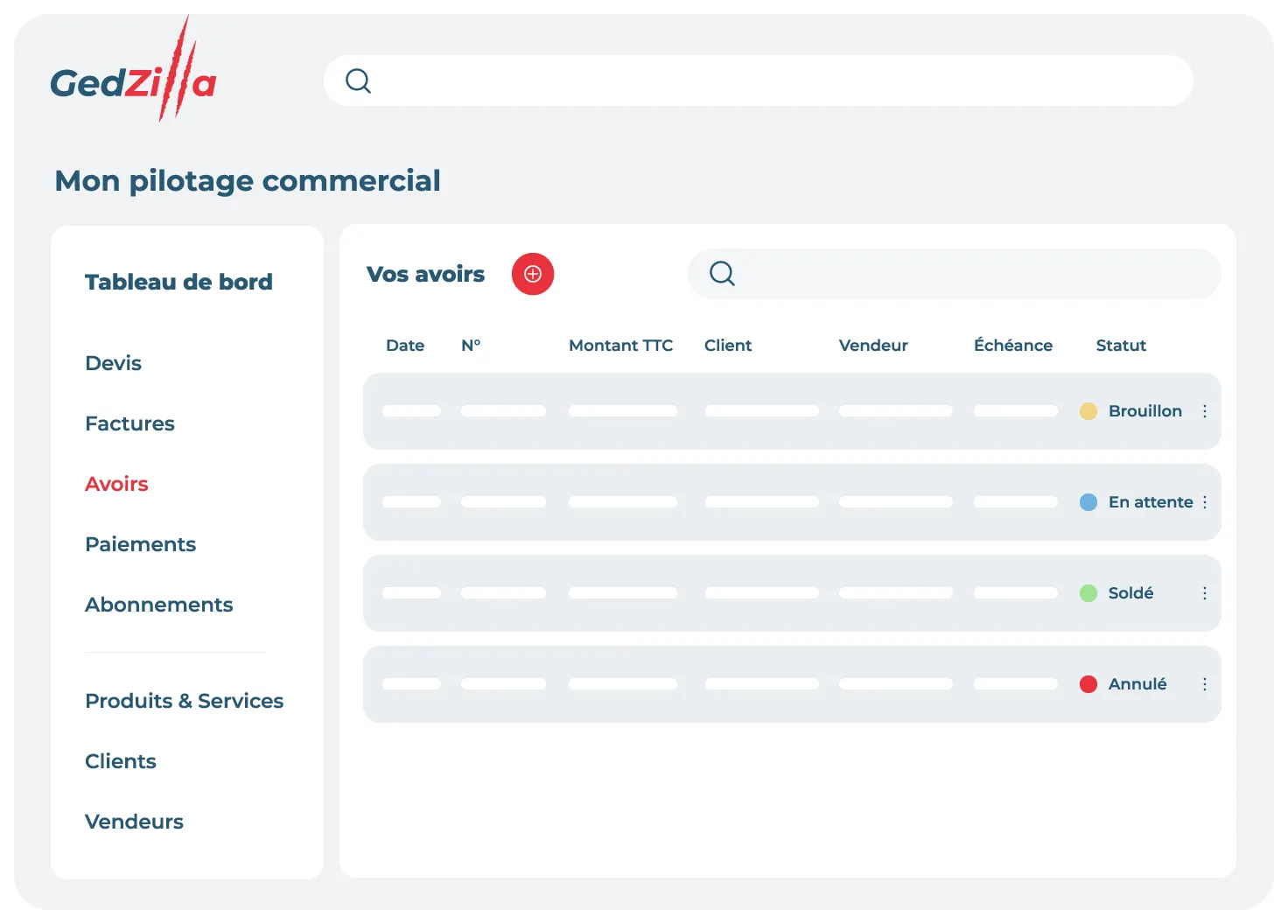Open the three-dot menu of En attente row
This screenshot has width=1288, height=924.
[x=1205, y=502]
